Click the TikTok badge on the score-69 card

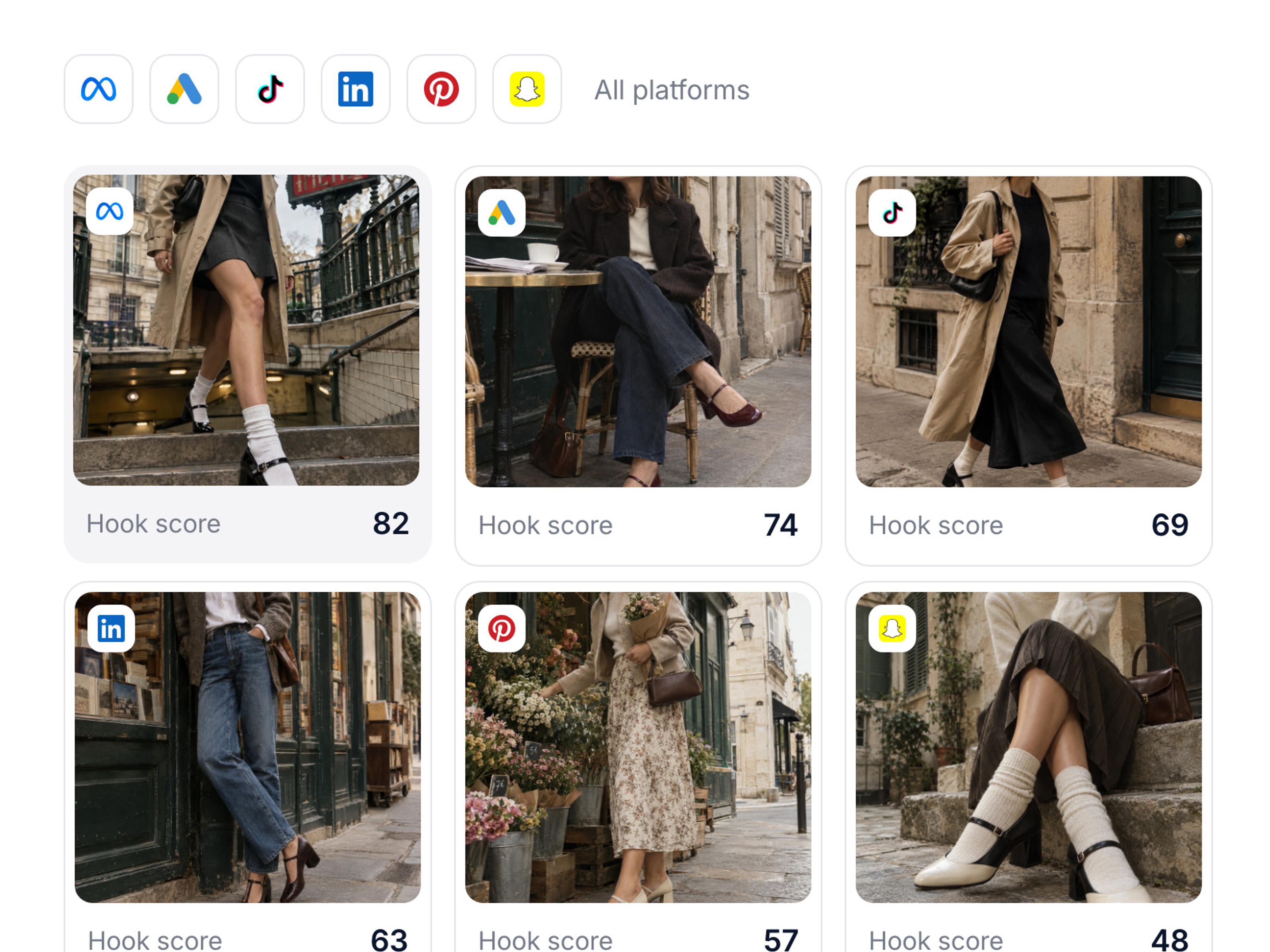click(x=892, y=212)
